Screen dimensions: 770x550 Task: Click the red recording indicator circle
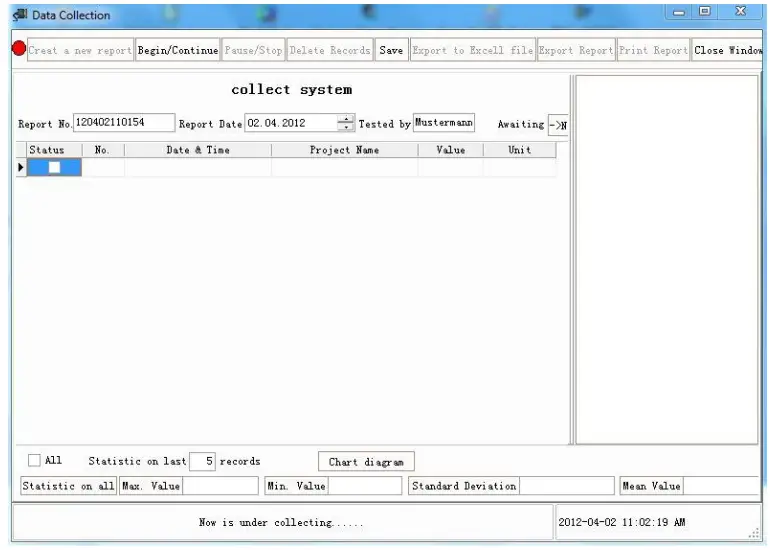19,48
